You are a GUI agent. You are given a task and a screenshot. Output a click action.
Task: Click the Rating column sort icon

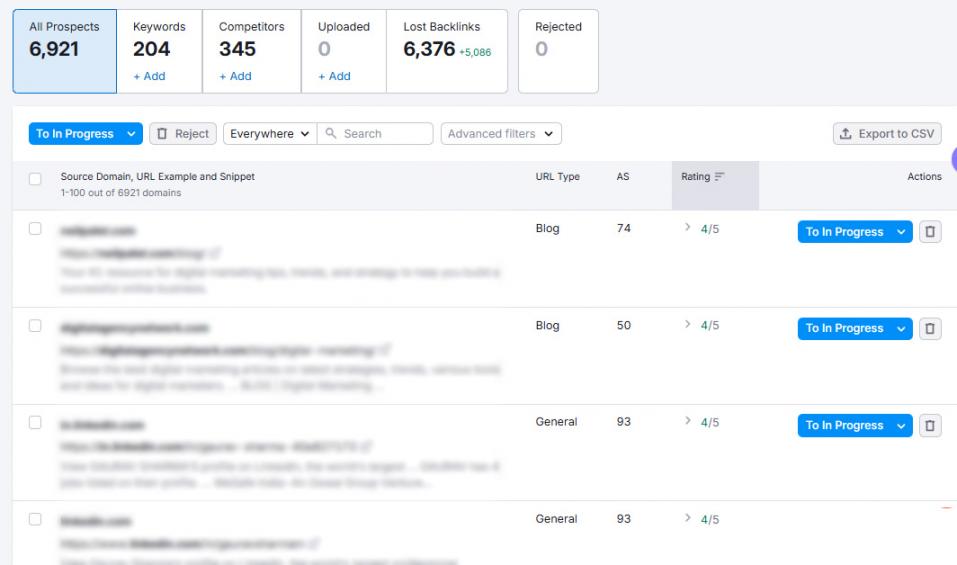click(x=719, y=177)
